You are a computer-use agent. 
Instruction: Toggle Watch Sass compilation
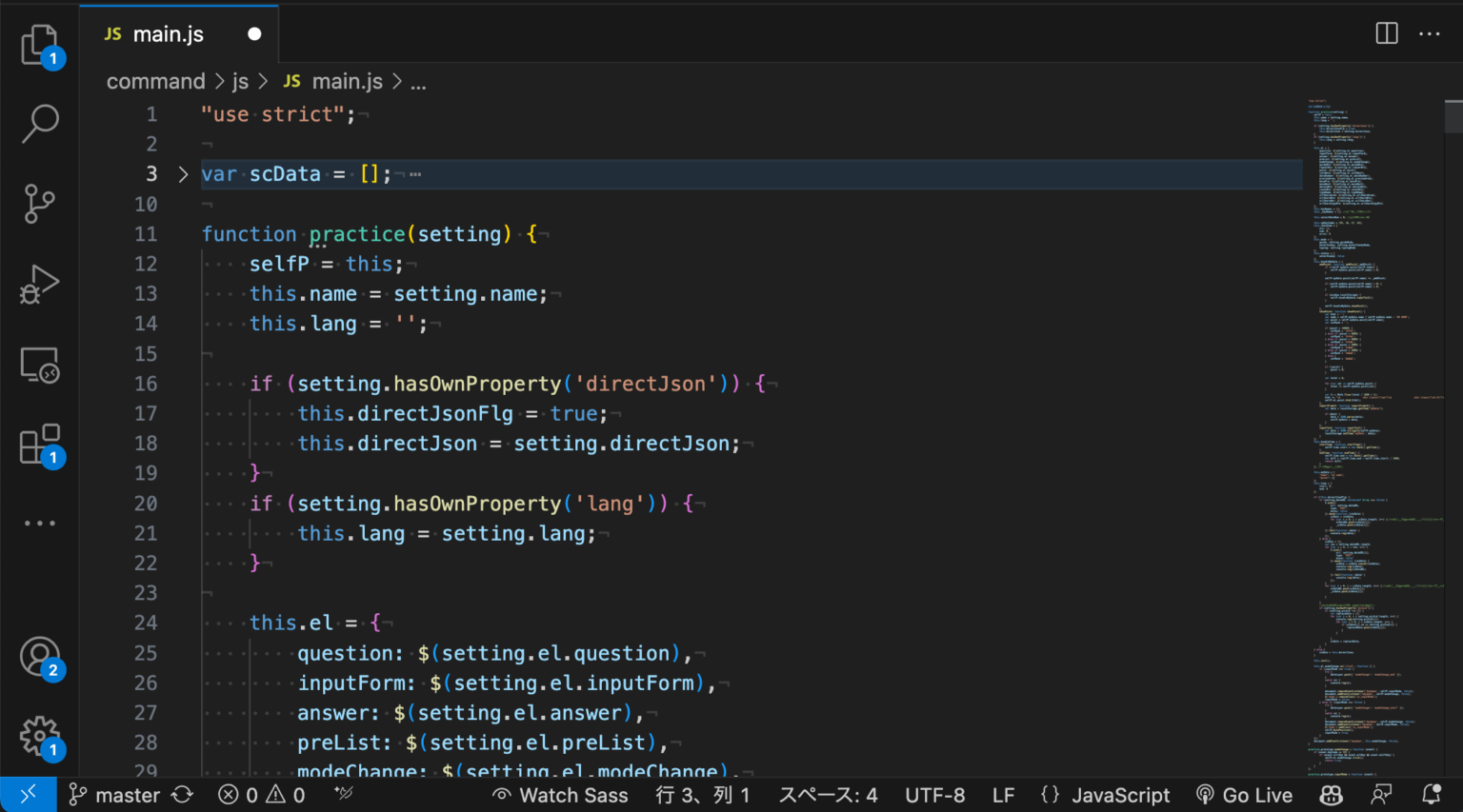pyautogui.click(x=560, y=794)
